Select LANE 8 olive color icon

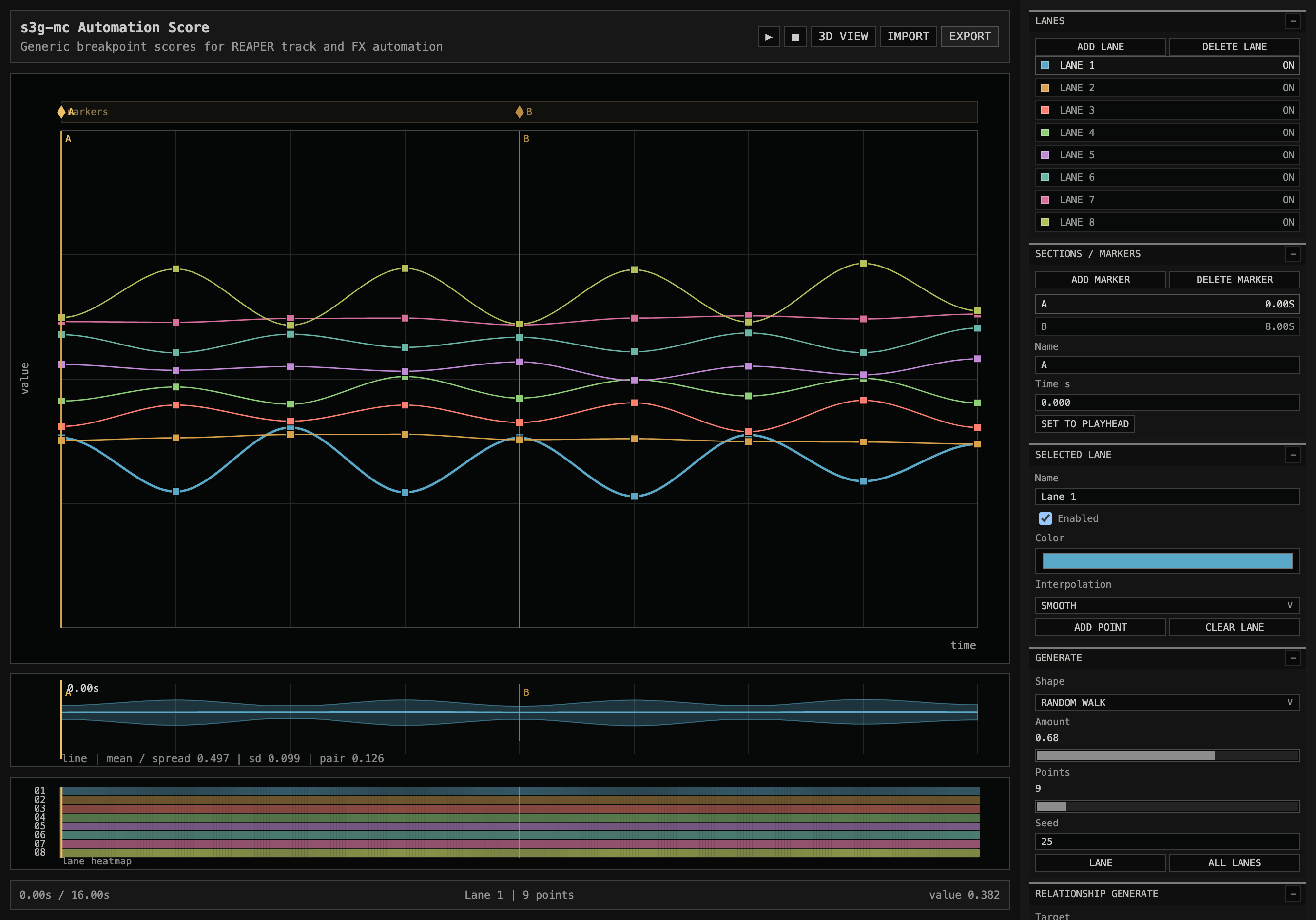pos(1045,222)
